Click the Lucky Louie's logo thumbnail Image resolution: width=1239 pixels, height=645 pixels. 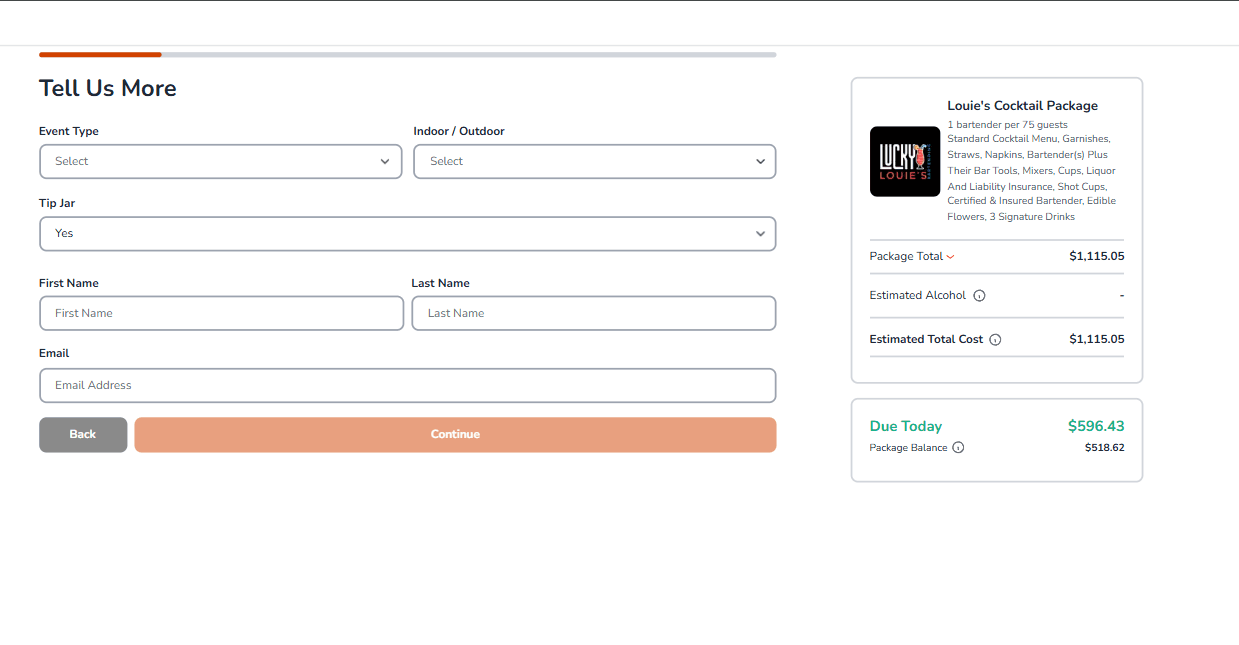click(x=905, y=161)
